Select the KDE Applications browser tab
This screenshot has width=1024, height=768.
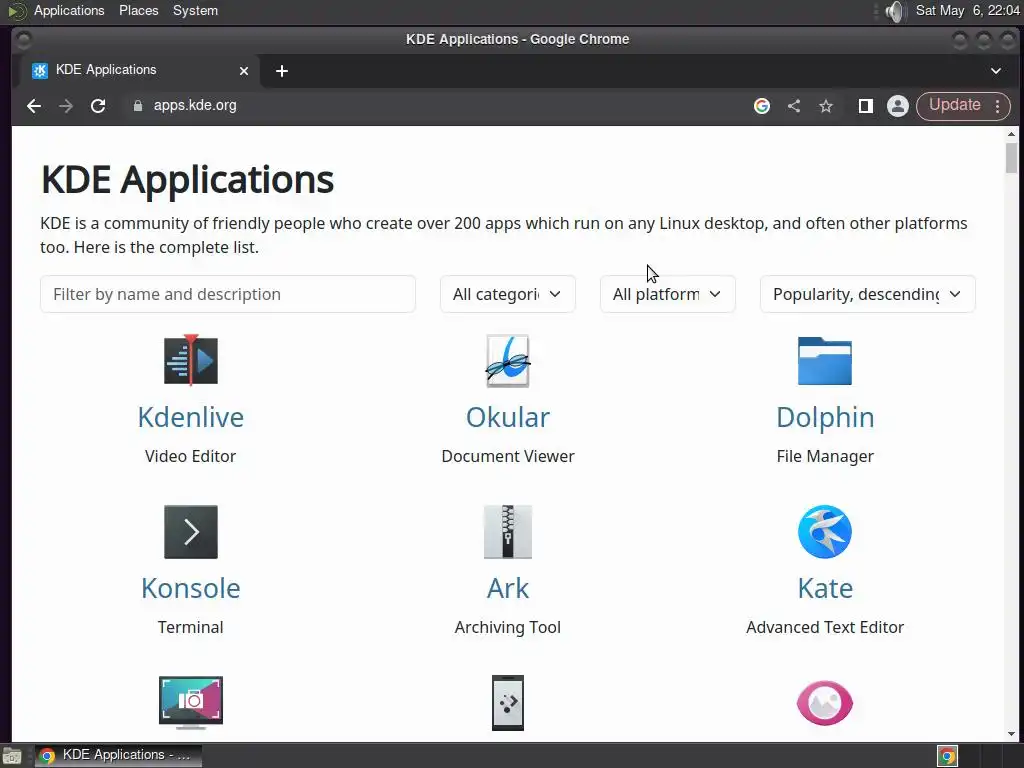click(139, 71)
